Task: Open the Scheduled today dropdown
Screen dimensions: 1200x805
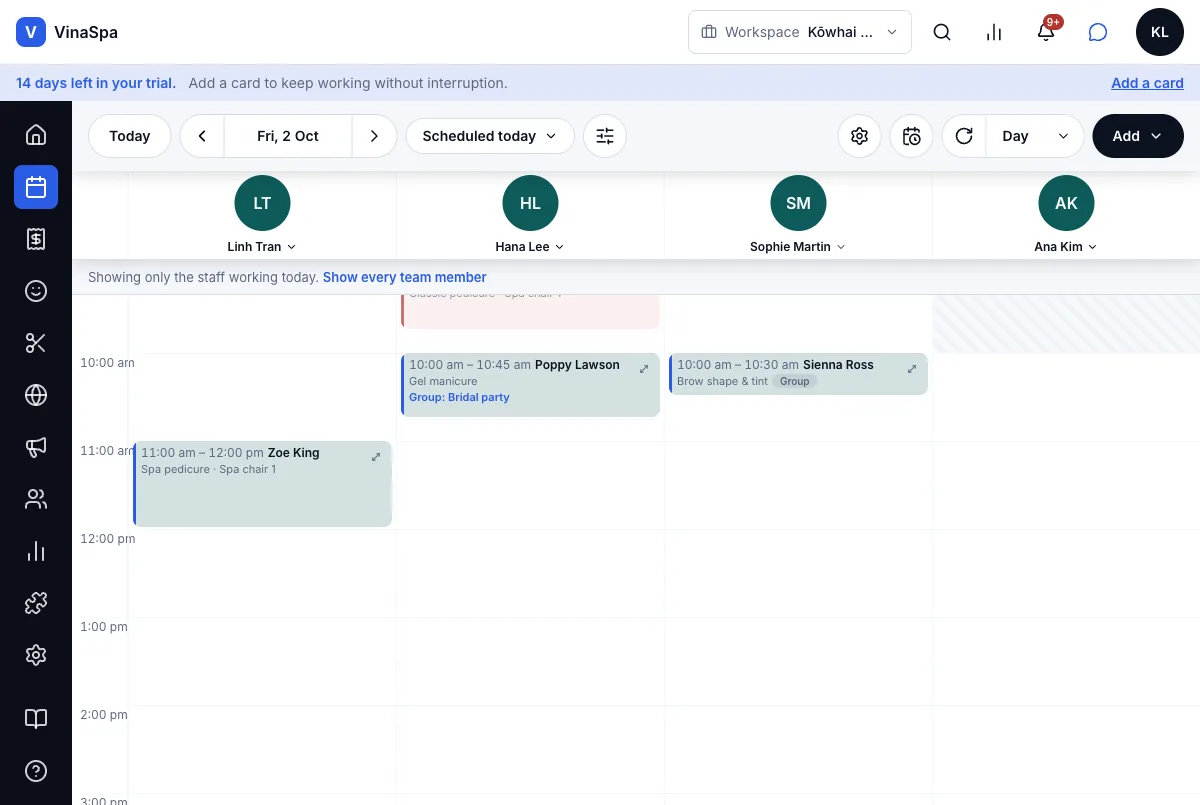Action: 490,136
